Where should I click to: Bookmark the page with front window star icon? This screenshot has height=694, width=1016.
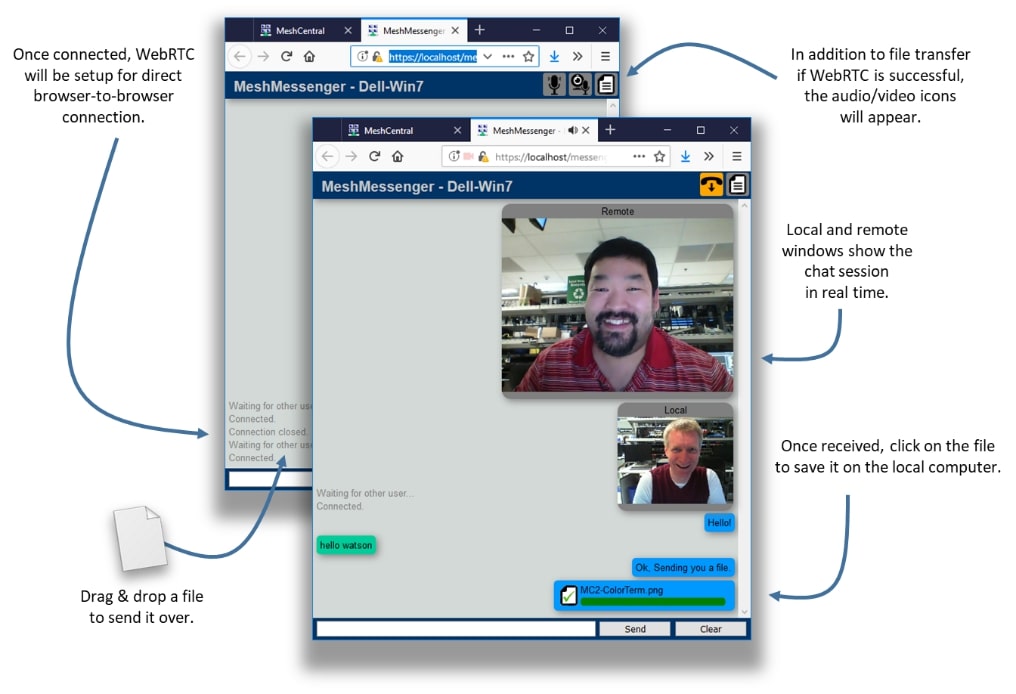(659, 156)
